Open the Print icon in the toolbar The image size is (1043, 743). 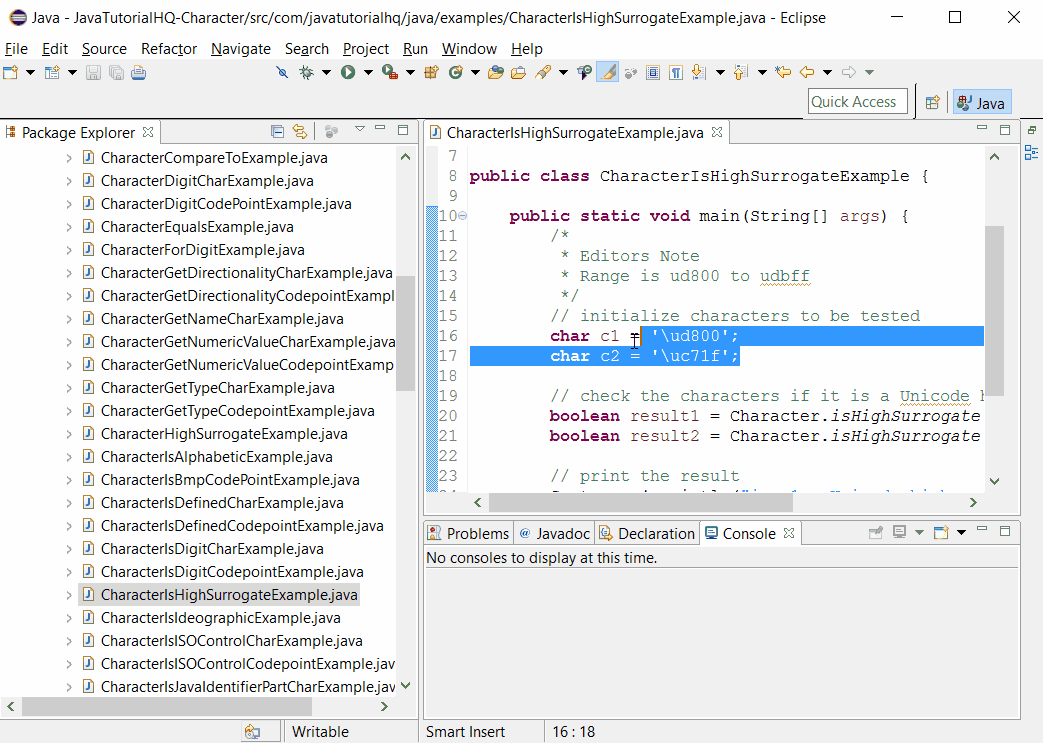(138, 72)
